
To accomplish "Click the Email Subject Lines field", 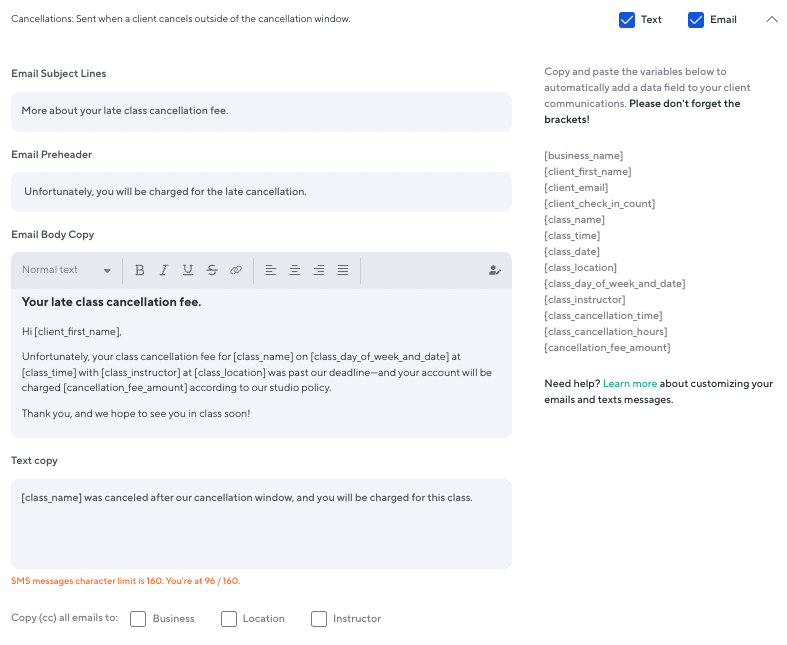I will tap(261, 111).
